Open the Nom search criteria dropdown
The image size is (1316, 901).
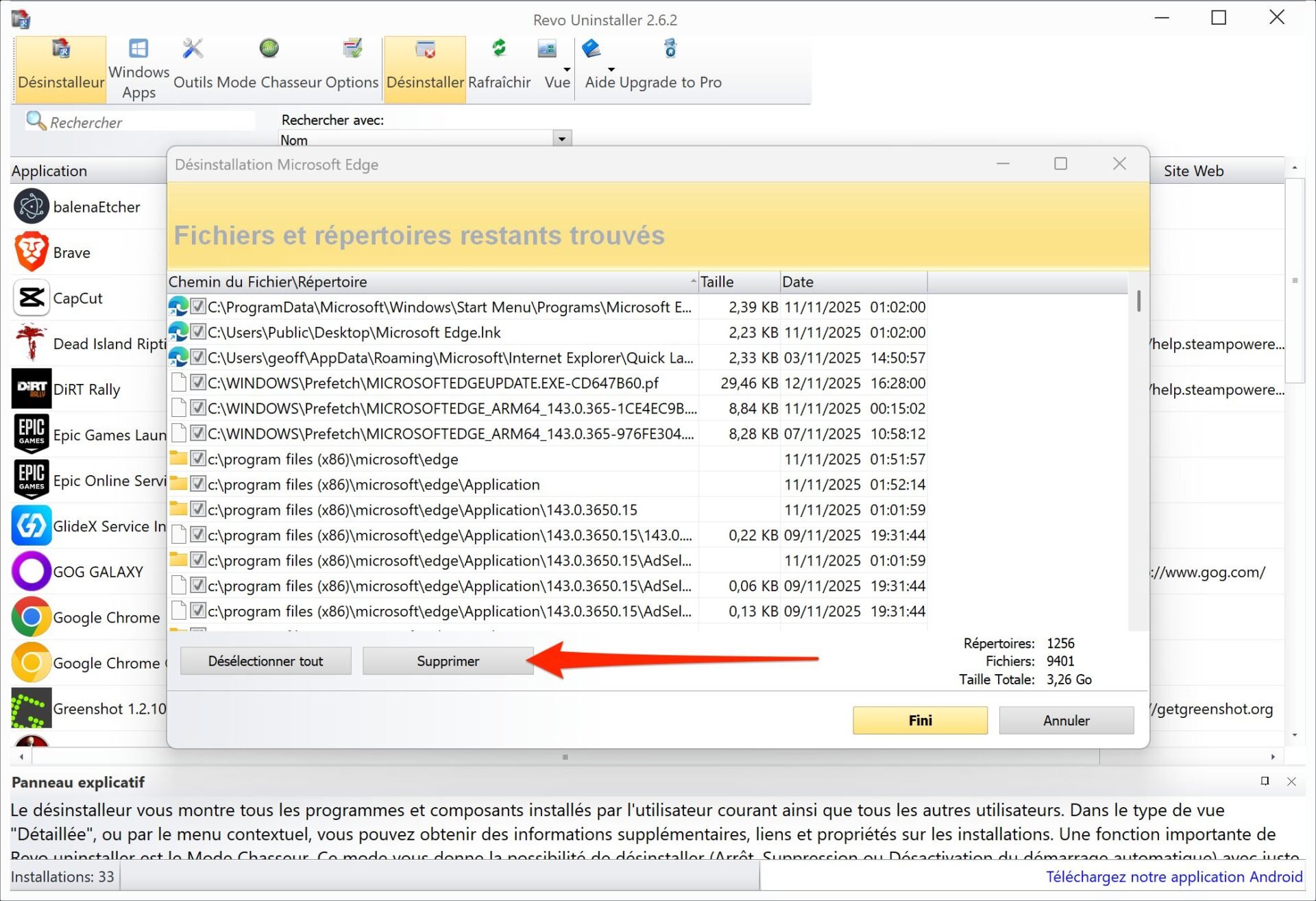coord(561,139)
